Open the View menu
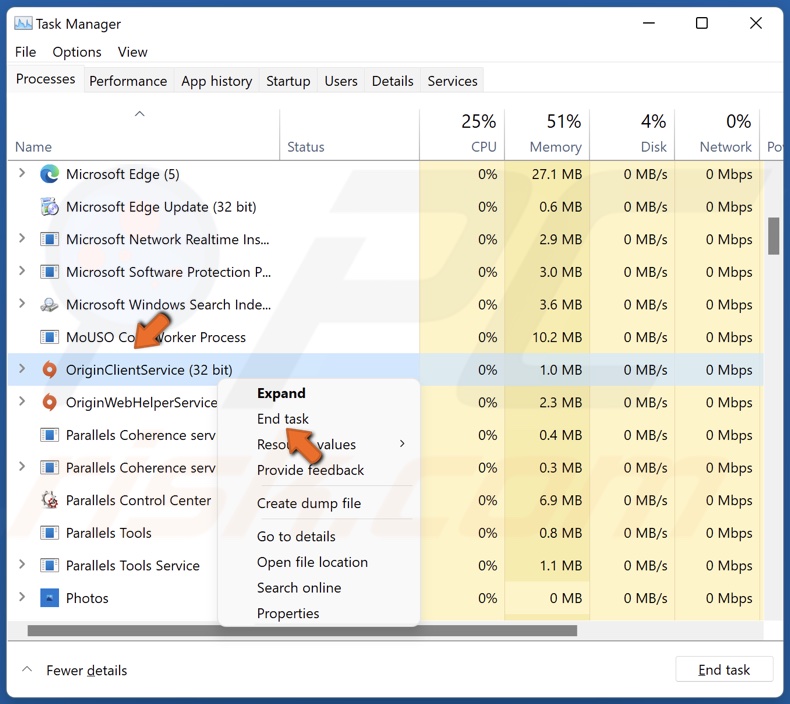This screenshot has width=790, height=704. tap(133, 52)
